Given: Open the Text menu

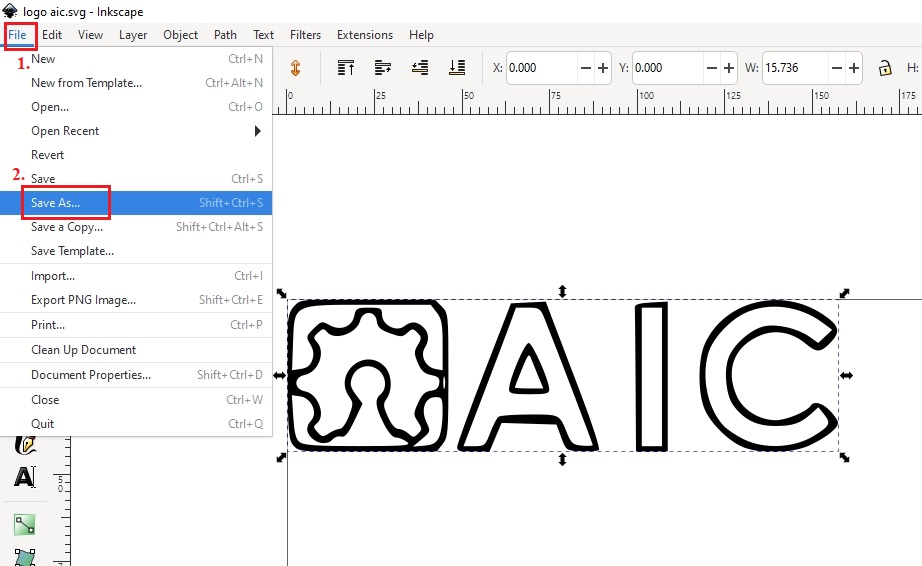Looking at the screenshot, I should [263, 35].
